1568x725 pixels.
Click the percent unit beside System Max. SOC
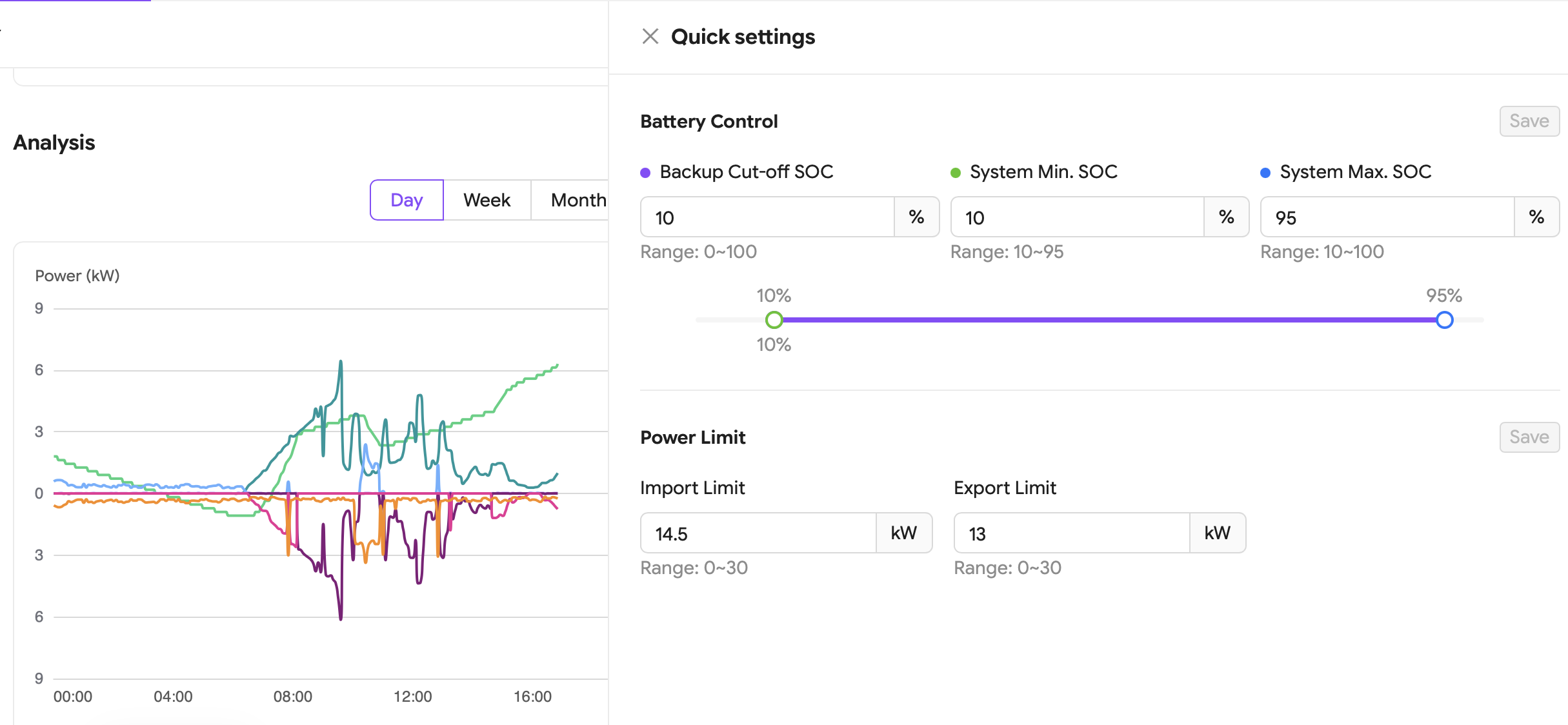tap(1536, 217)
